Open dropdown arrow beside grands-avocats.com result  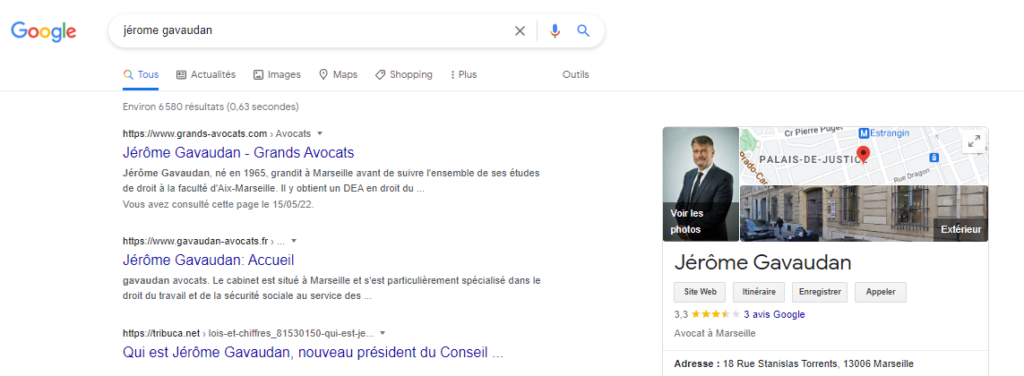pos(320,133)
